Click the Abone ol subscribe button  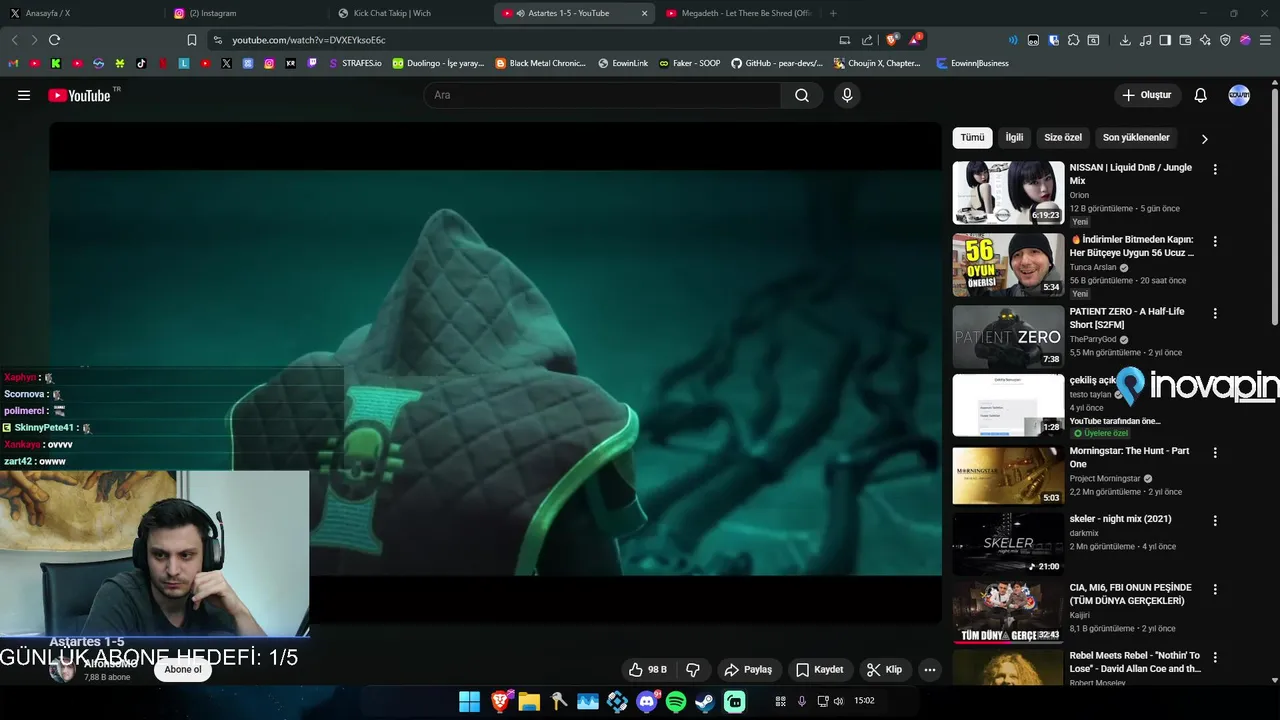click(x=183, y=670)
